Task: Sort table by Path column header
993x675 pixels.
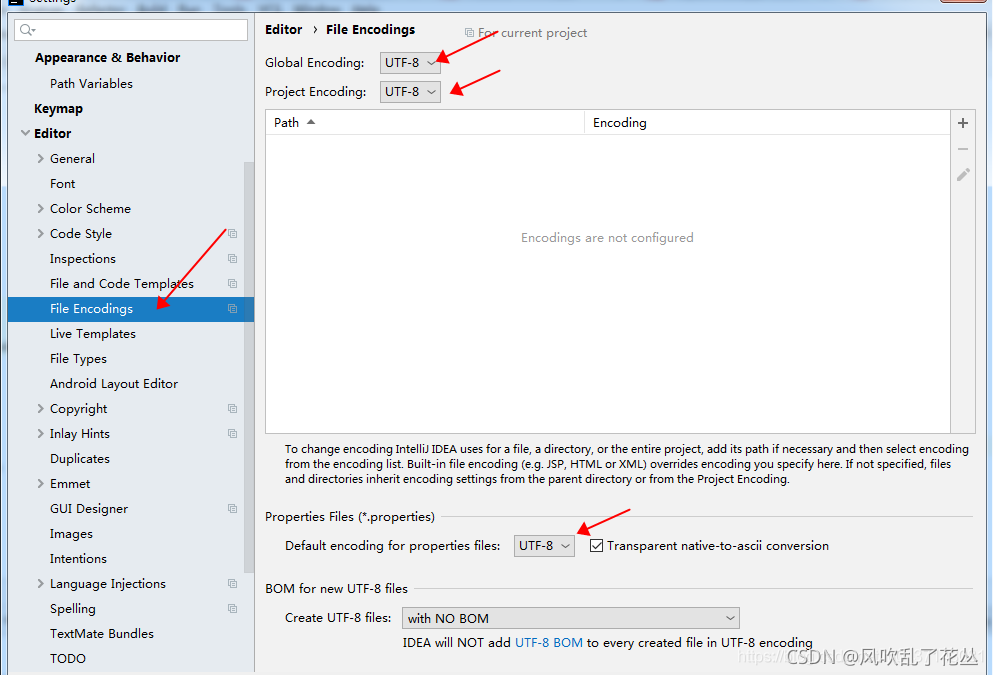Action: (x=425, y=122)
